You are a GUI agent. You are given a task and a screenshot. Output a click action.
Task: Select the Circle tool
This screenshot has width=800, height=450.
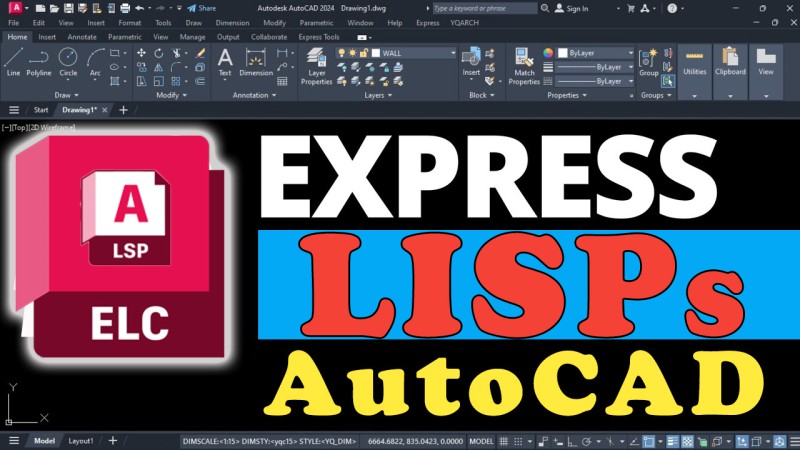(68, 62)
